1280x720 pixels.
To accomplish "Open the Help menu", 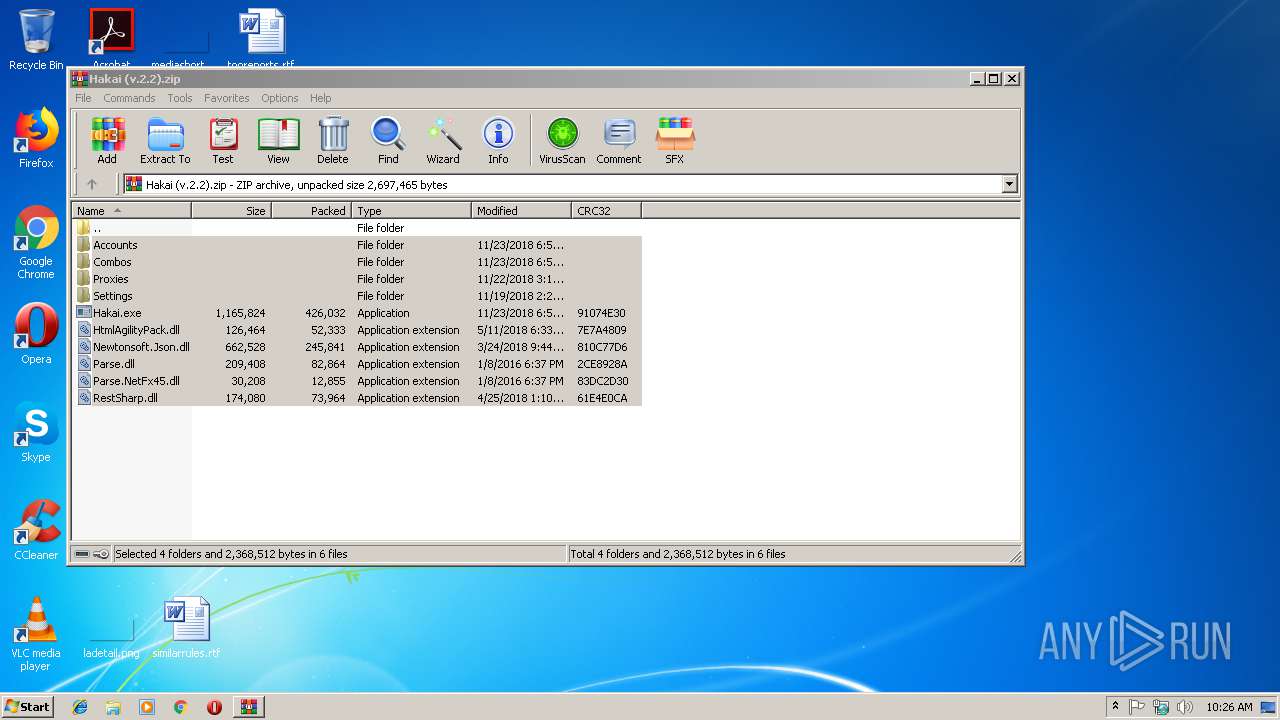I will [x=321, y=98].
